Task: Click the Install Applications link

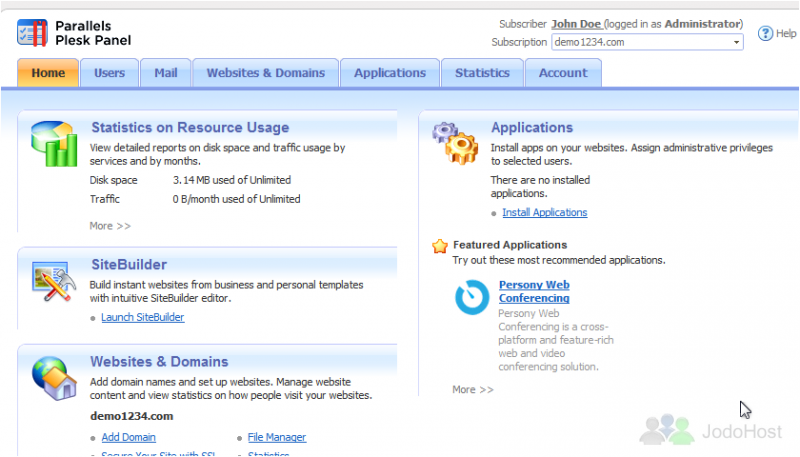Action: tap(544, 212)
